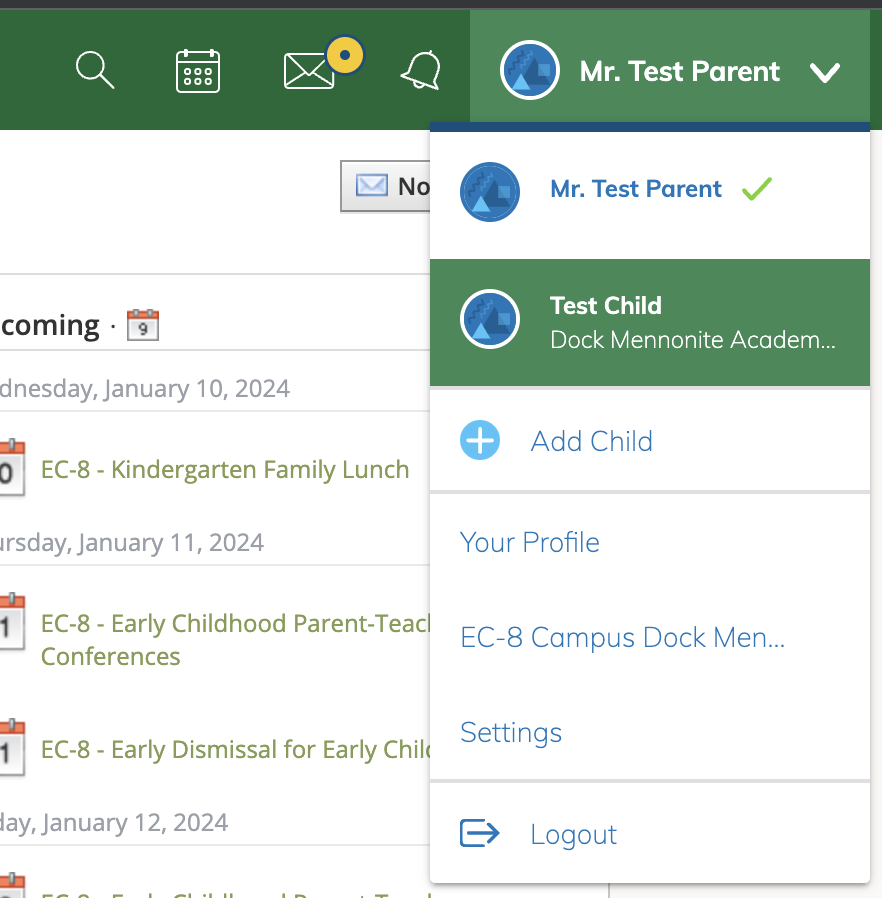The width and height of the screenshot is (882, 898).
Task: Click the Add Child plus icon
Action: pos(480,440)
